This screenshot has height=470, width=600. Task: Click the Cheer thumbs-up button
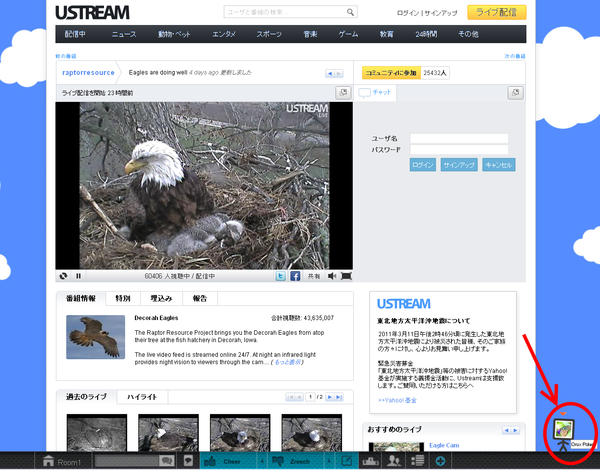[228, 461]
